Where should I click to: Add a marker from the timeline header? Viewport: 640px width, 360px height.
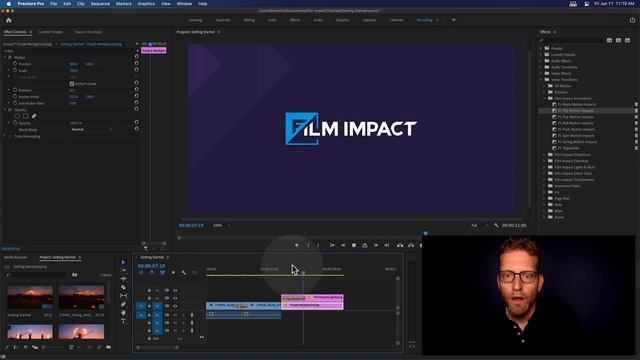point(173,273)
